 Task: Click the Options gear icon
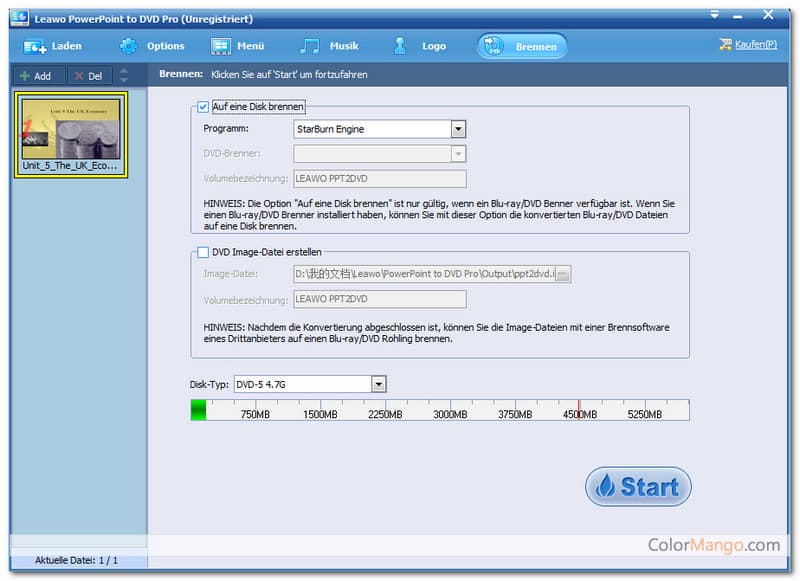pos(129,46)
